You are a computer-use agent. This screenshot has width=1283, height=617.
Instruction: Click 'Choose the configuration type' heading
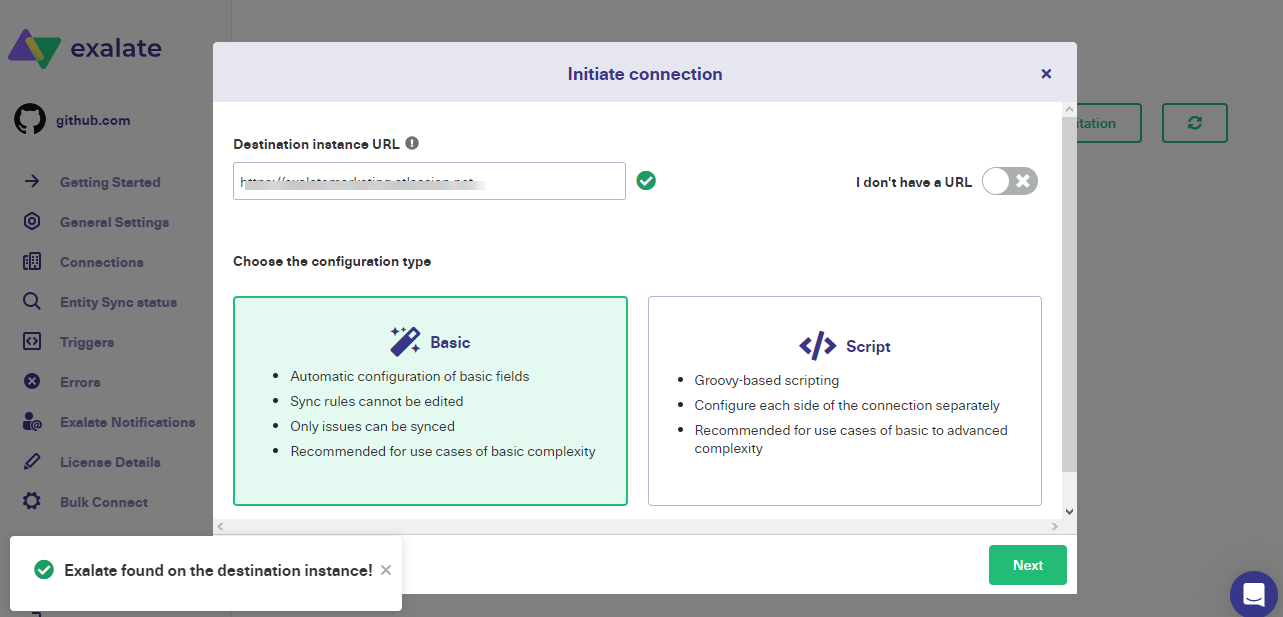(x=332, y=261)
